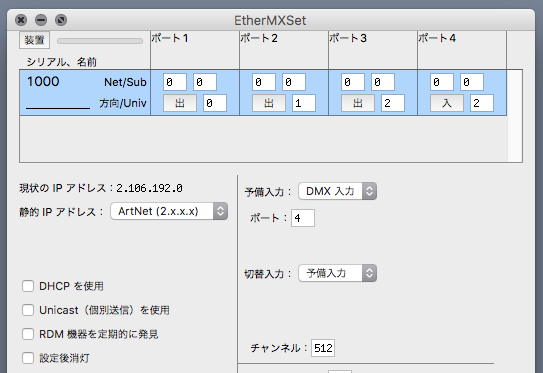Image resolution: width=543 pixels, height=373 pixels.
Task: Click the device name underline field
Action: 58,104
